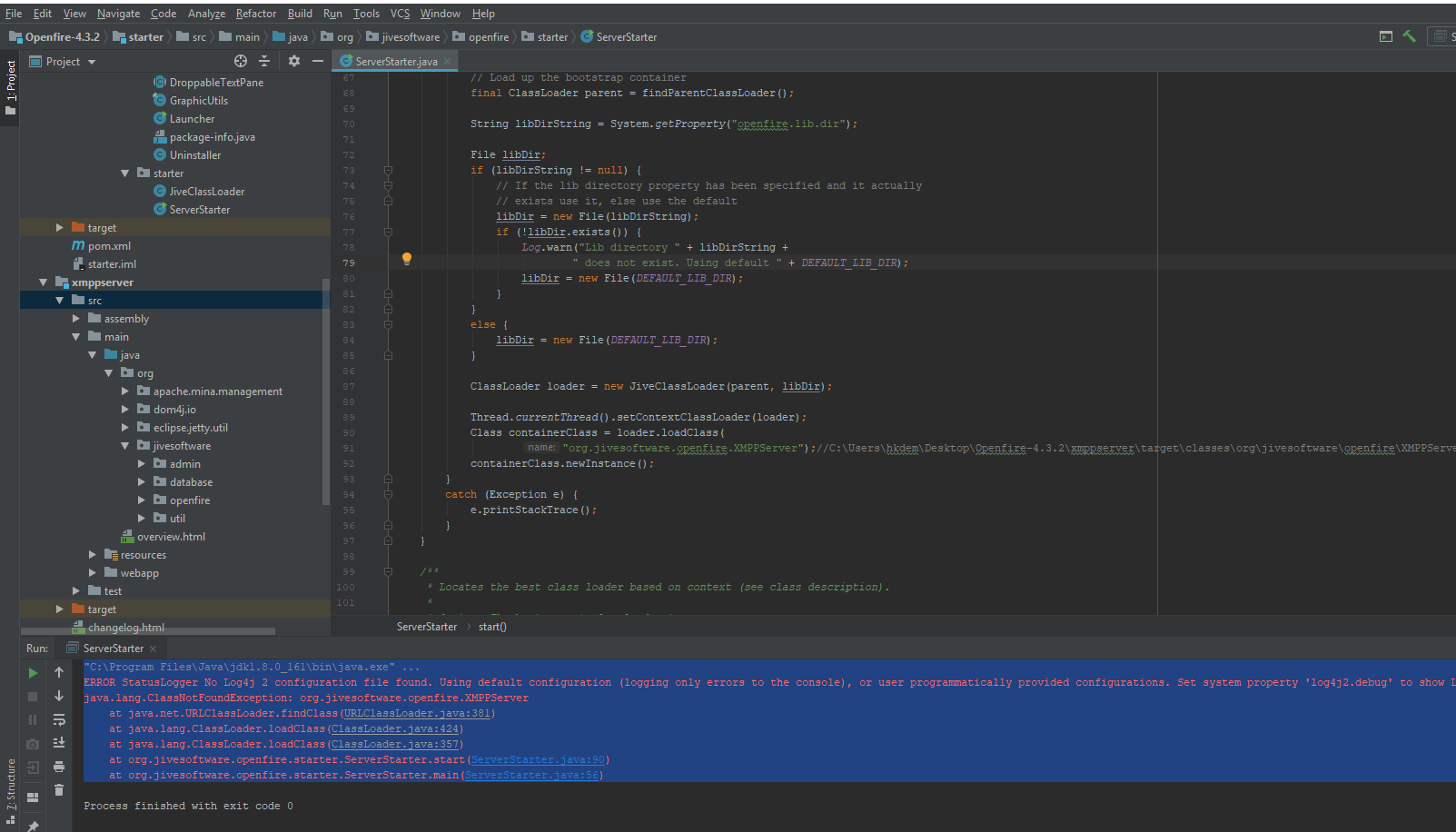Click the locate/scroll-from-source target icon in Project panel
Image resolution: width=1456 pixels, height=832 pixels.
tap(241, 61)
